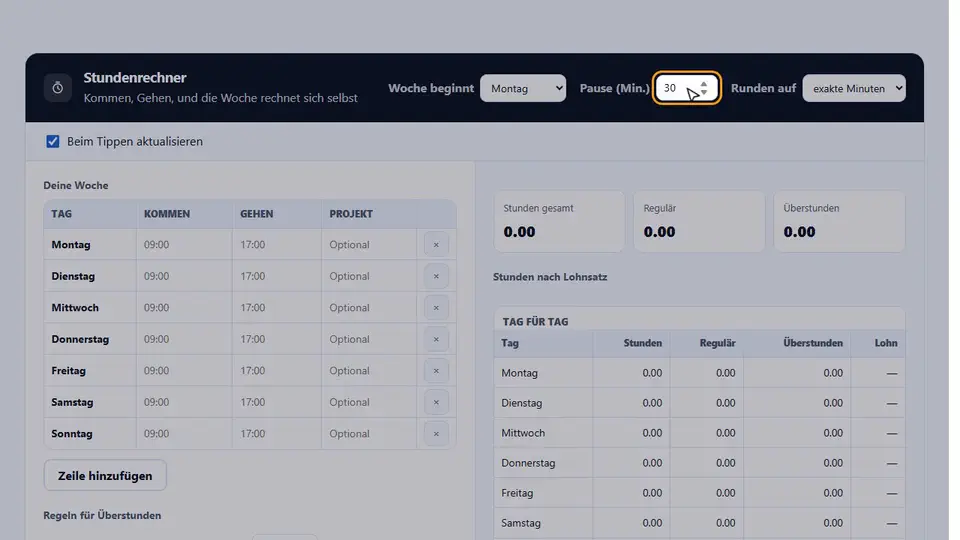Open the Woche beginnt dropdown
Image resolution: width=960 pixels, height=540 pixels.
click(x=523, y=88)
